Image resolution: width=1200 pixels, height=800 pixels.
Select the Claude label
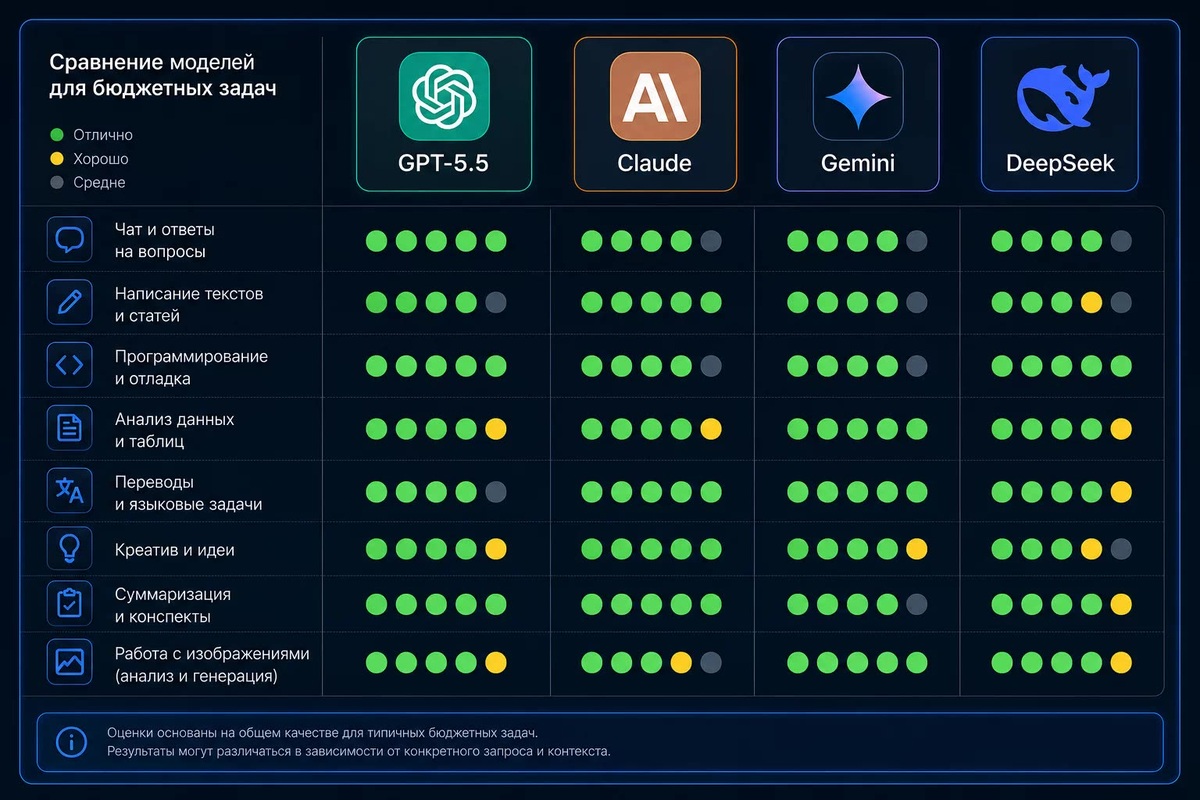(655, 163)
